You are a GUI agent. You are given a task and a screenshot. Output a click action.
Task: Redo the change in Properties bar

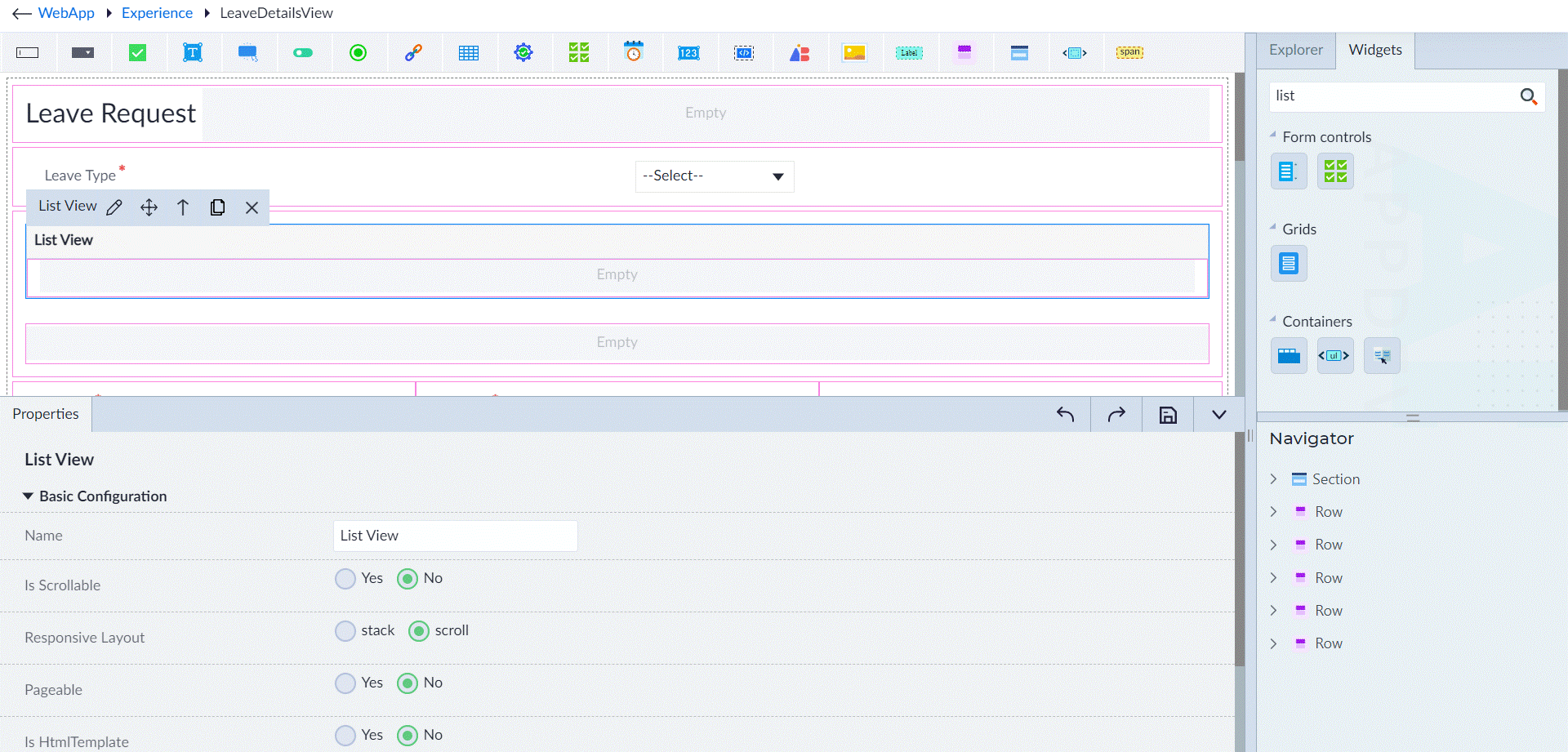1116,415
